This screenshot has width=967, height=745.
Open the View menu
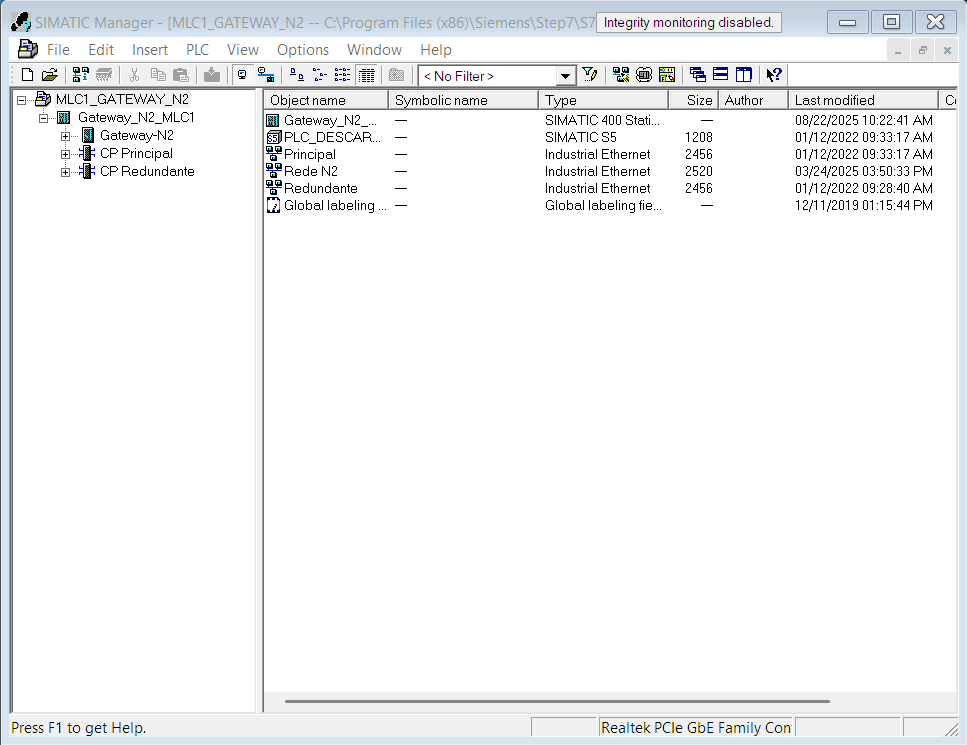pyautogui.click(x=242, y=50)
